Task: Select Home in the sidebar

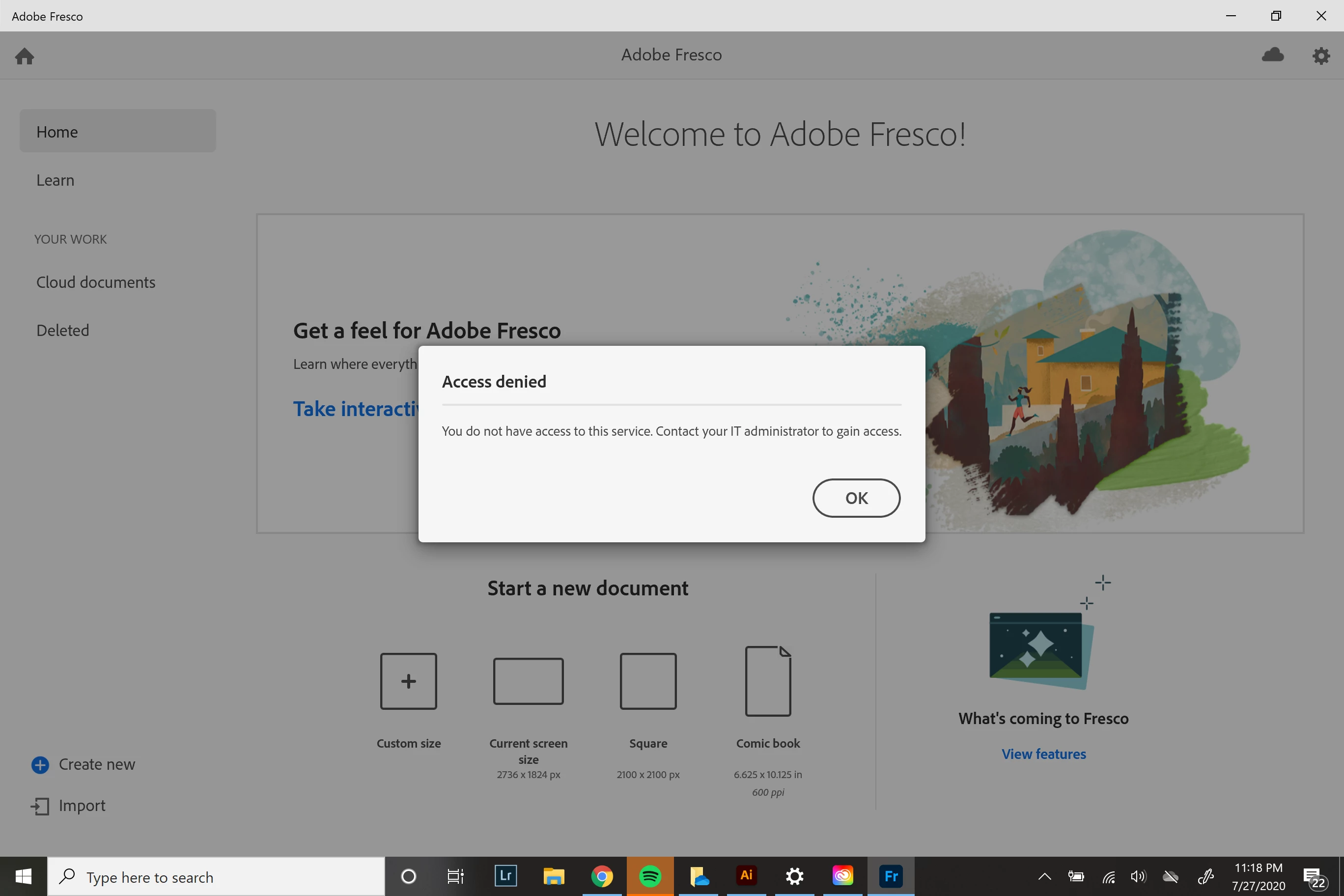Action: (x=118, y=132)
